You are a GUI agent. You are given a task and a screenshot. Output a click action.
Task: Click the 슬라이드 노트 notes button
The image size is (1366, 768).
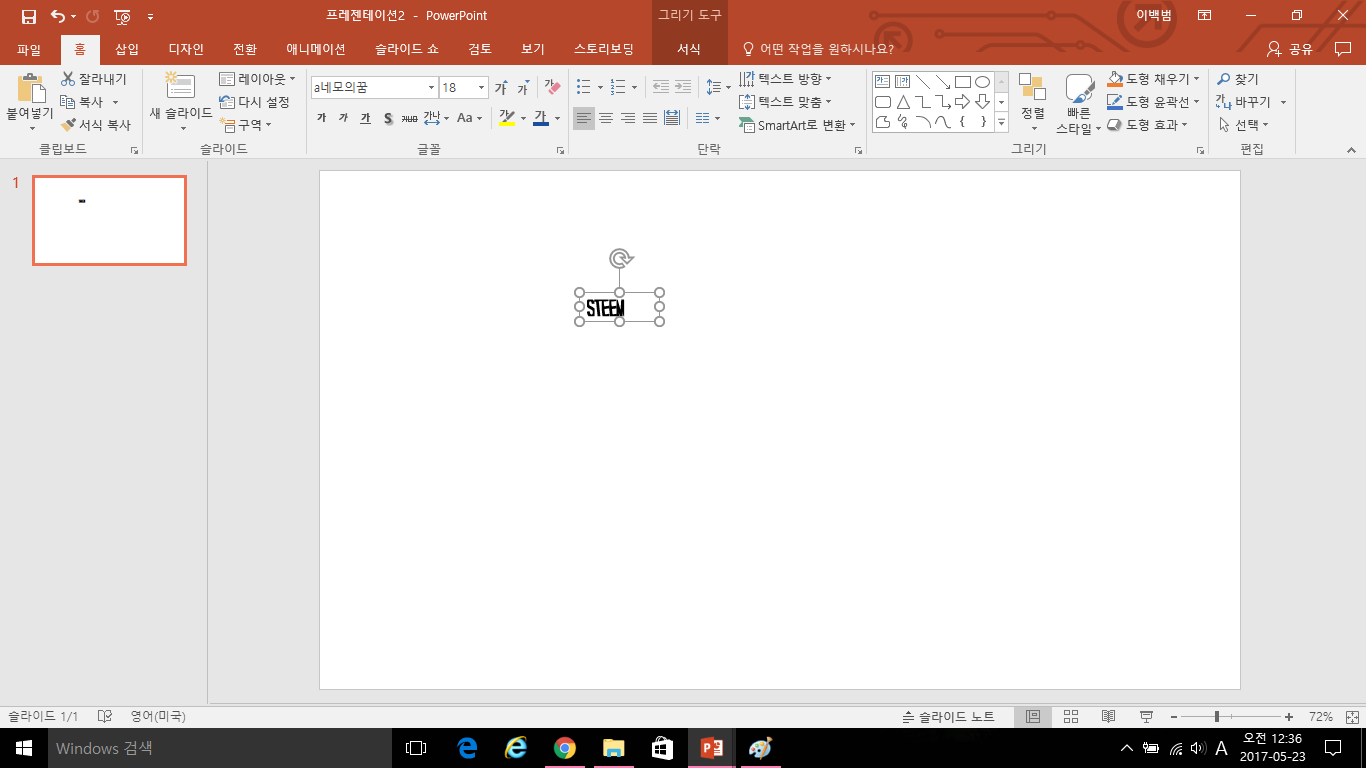948,717
